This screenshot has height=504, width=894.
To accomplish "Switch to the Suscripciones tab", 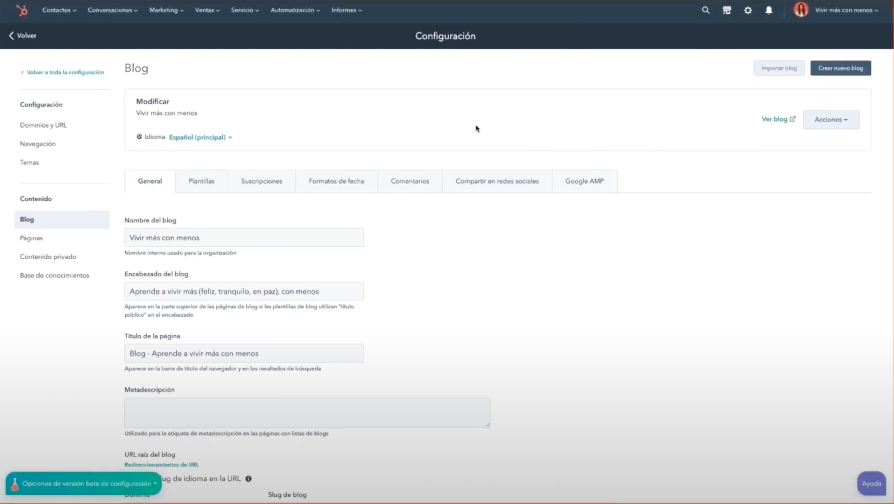I will (x=261, y=181).
